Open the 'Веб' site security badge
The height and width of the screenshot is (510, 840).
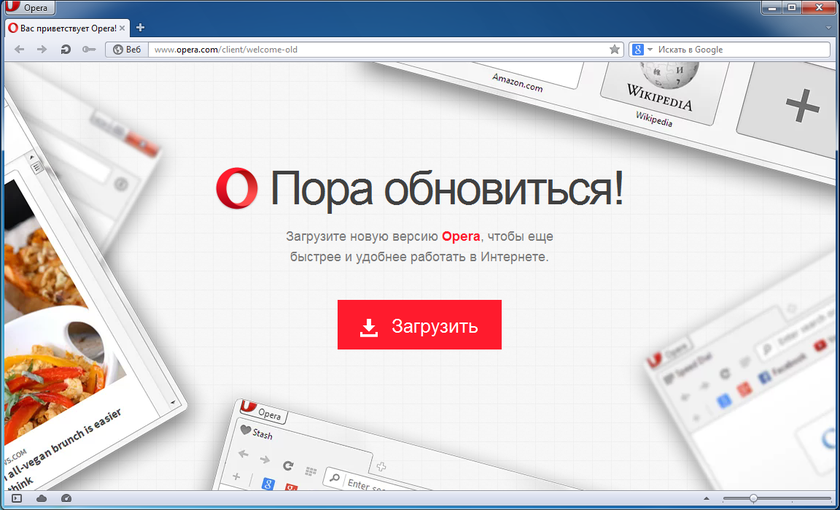tap(126, 49)
